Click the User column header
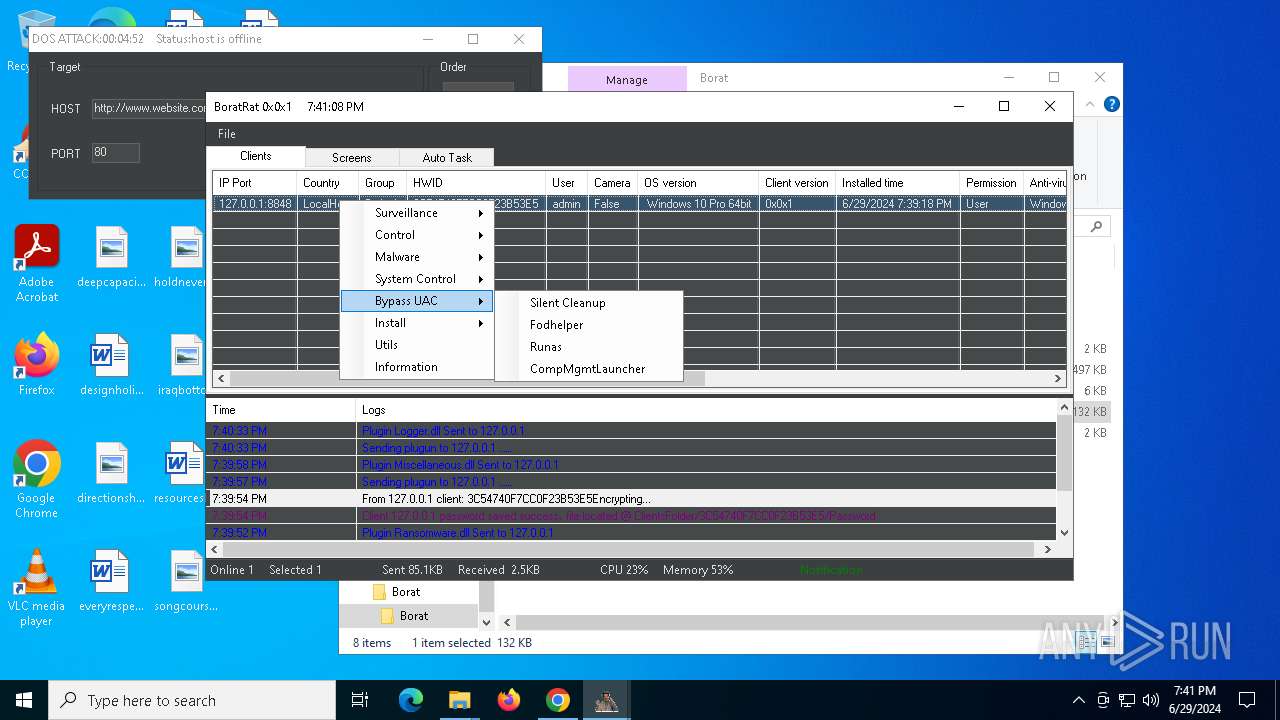The width and height of the screenshot is (1280, 720). [x=567, y=183]
